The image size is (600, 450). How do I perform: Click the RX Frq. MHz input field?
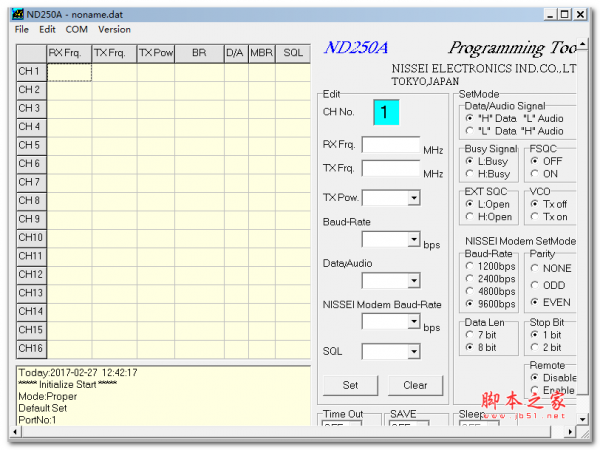click(391, 145)
